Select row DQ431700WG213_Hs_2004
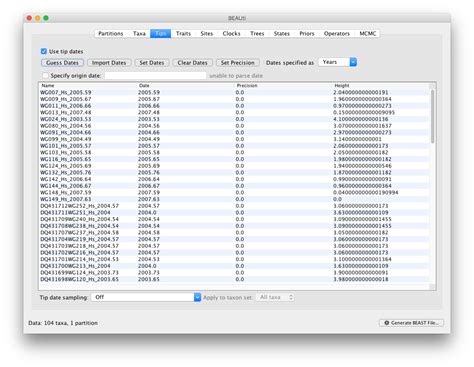This screenshot has width=474, height=367. (x=234, y=266)
